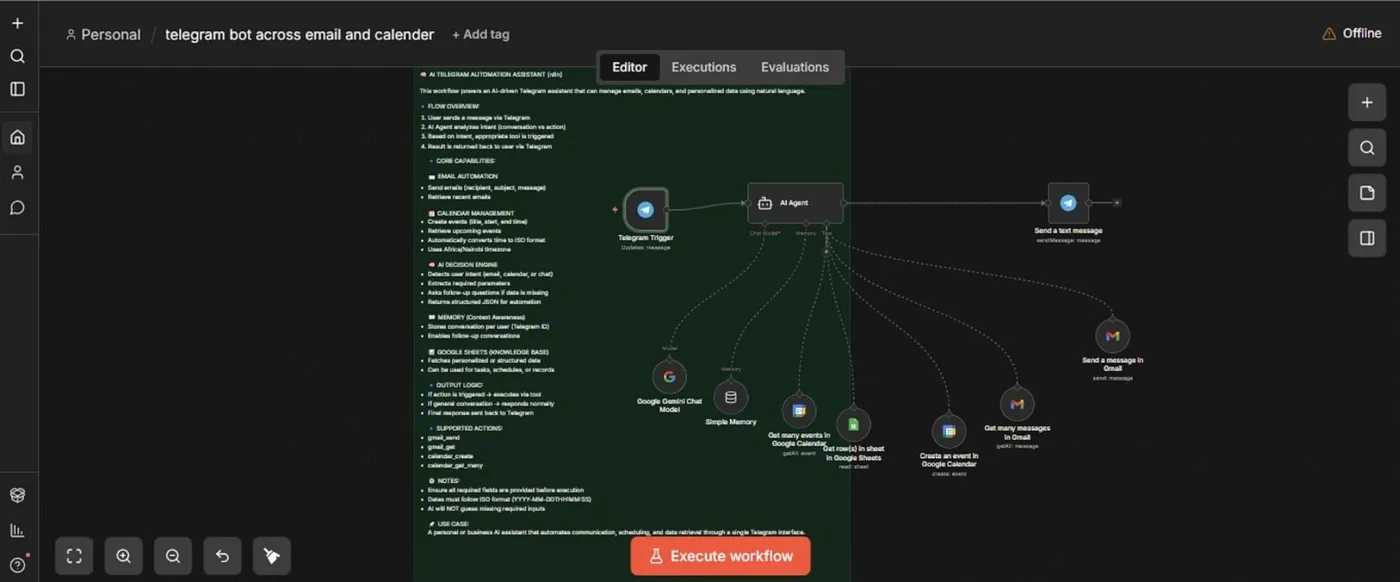Open search from the left sidebar
This screenshot has height=582, width=1400.
(17, 56)
